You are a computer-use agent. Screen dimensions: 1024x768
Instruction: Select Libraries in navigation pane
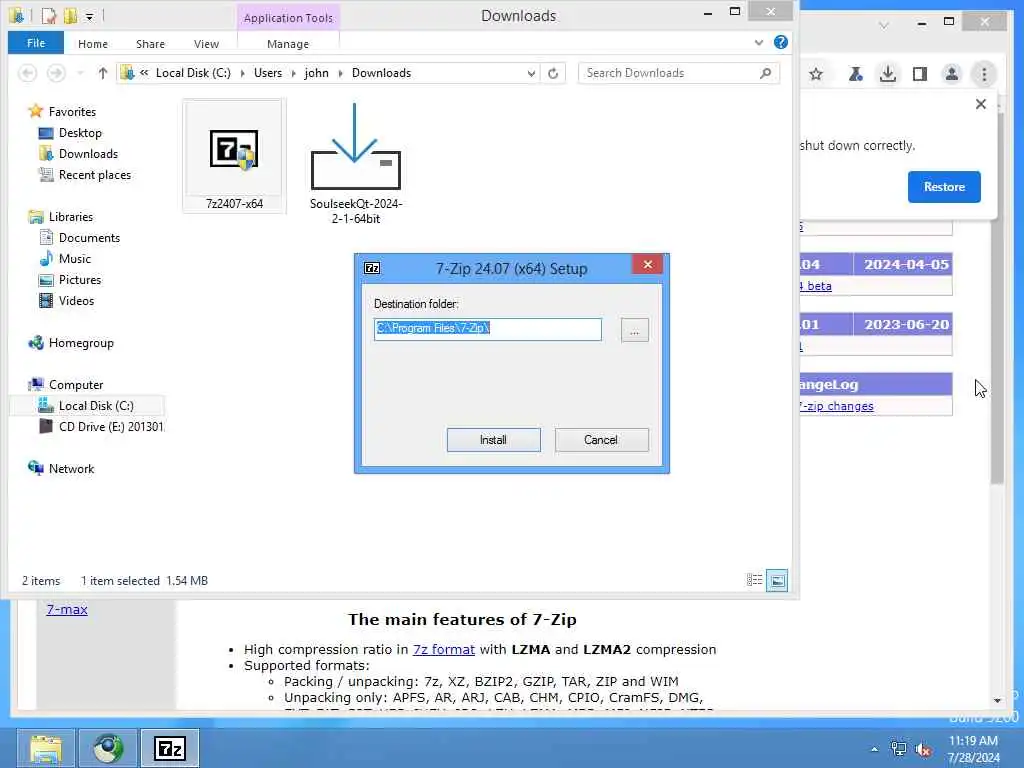pyautogui.click(x=71, y=217)
